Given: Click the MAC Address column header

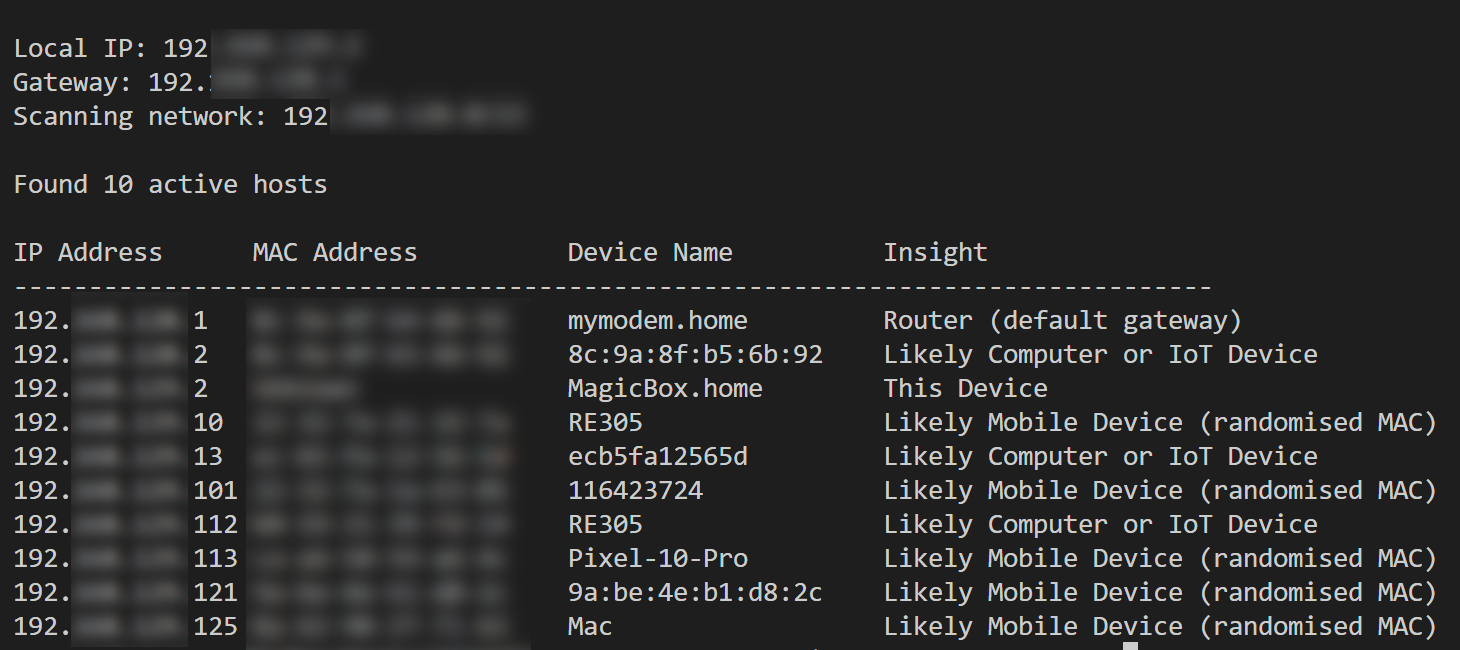Looking at the screenshot, I should [335, 253].
